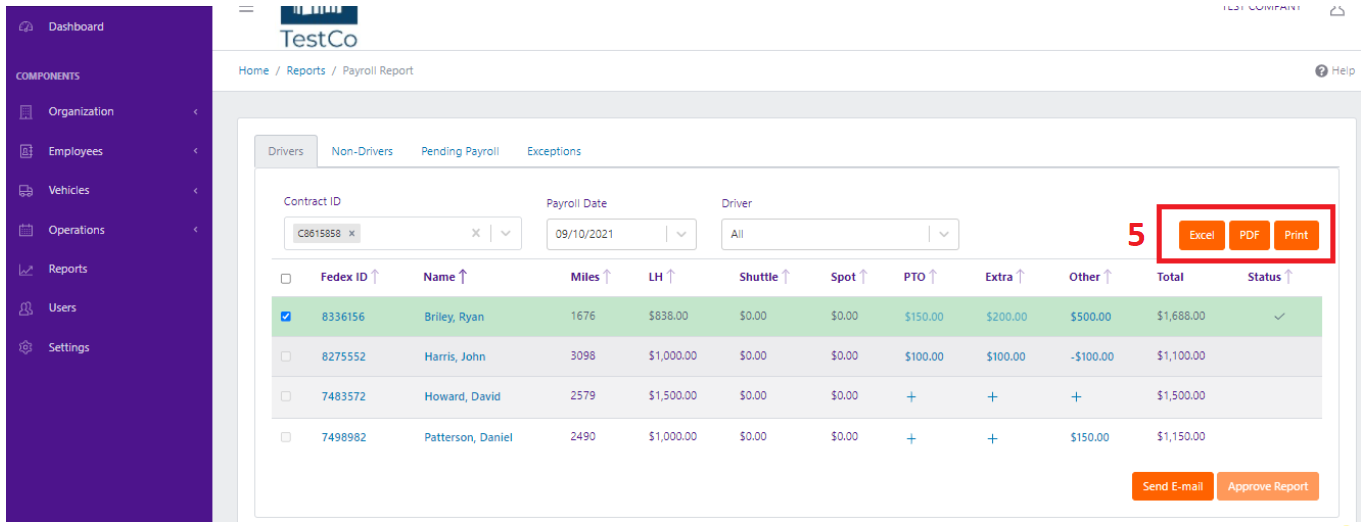
Task: Open driver Harris, John link
Action: pyautogui.click(x=455, y=357)
